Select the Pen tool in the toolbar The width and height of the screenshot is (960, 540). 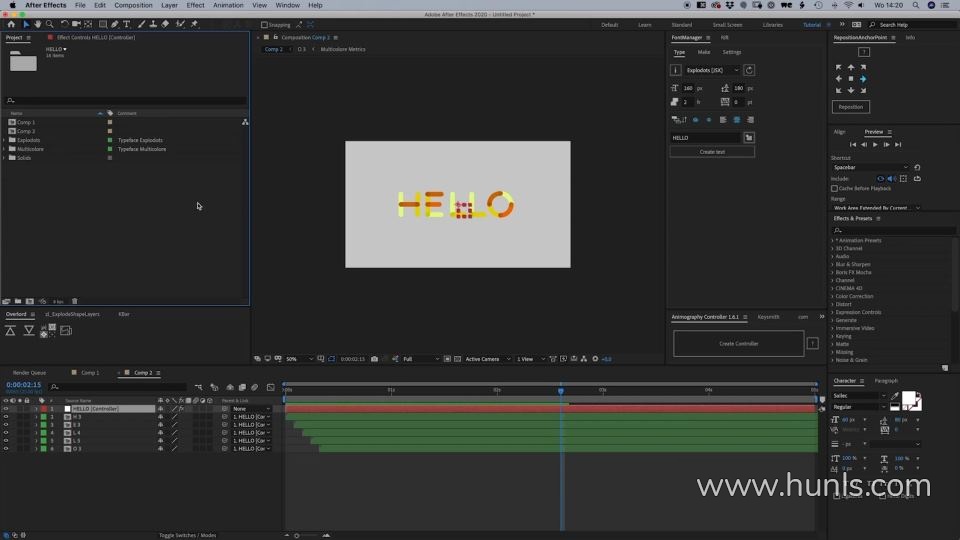click(115, 24)
